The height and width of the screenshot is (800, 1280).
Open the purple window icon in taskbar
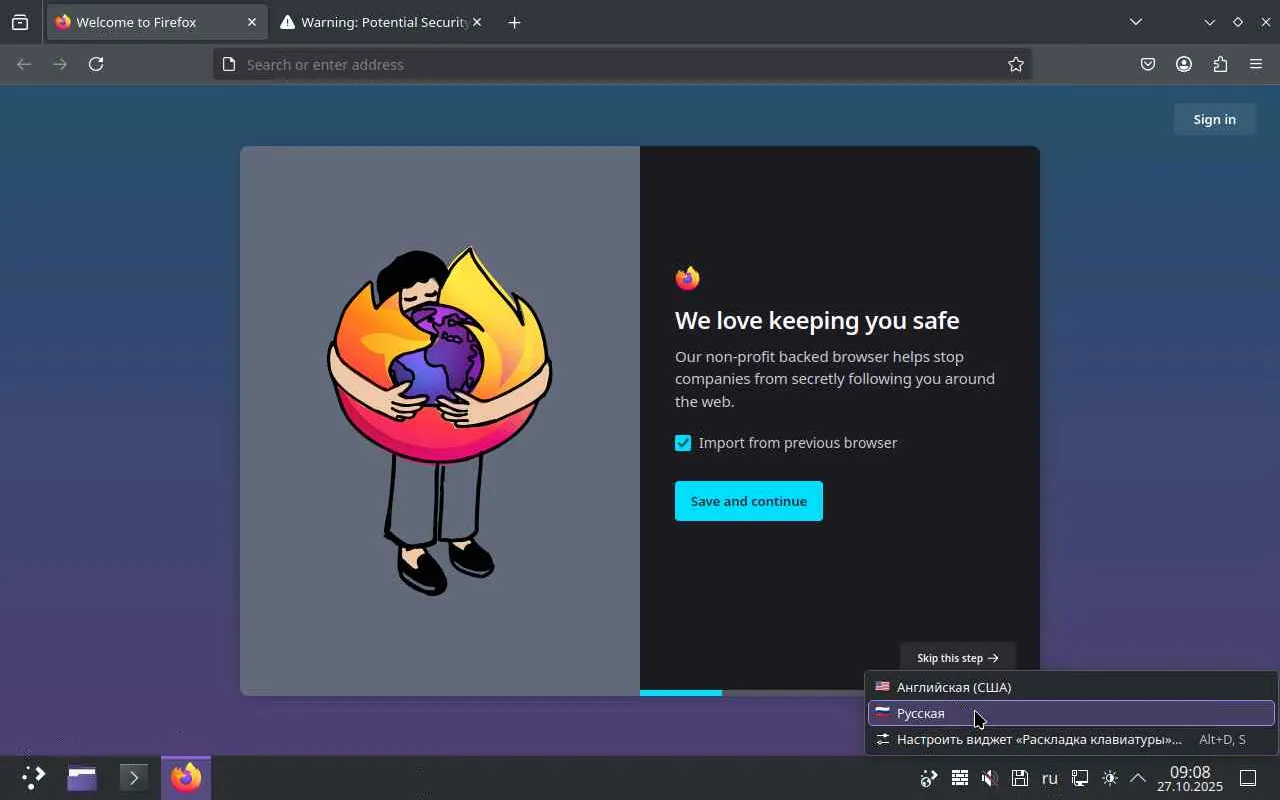(x=82, y=777)
